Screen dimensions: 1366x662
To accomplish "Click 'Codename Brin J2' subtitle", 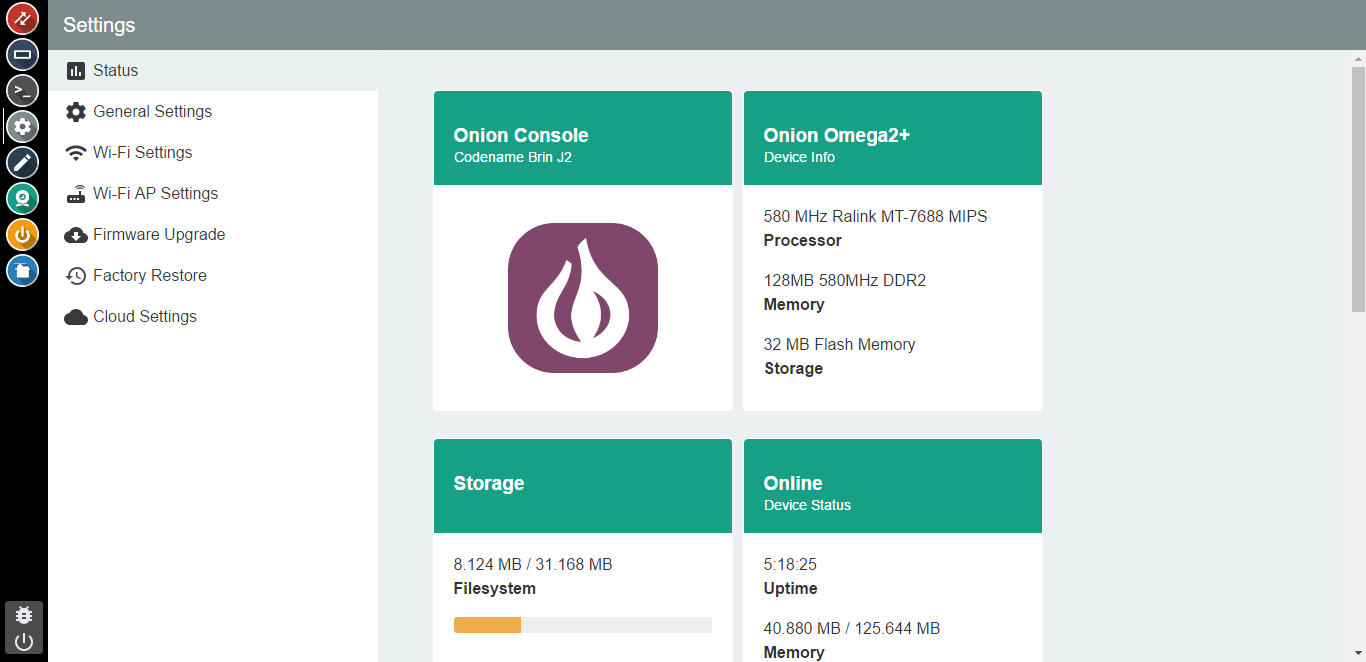I will click(513, 157).
